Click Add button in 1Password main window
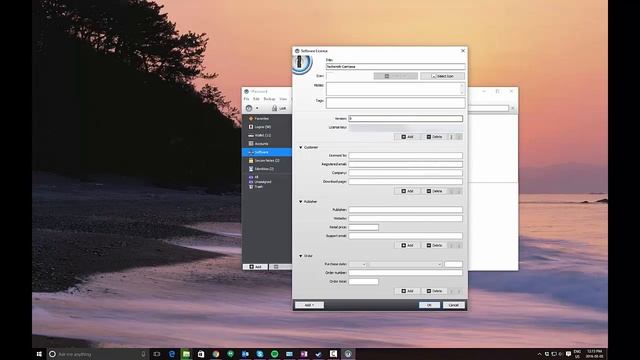 [256, 267]
